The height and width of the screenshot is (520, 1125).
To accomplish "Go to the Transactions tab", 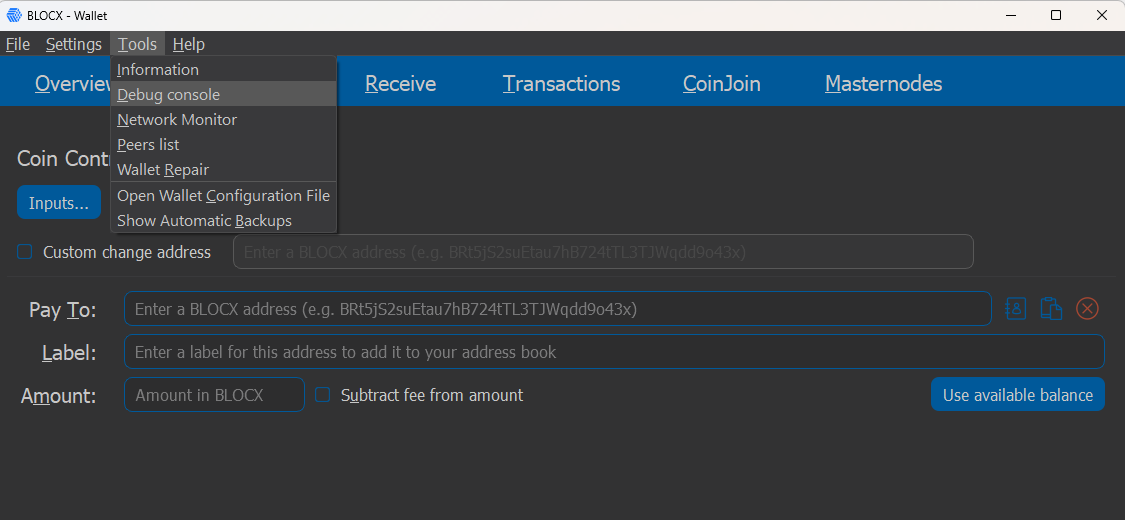I will 561,84.
